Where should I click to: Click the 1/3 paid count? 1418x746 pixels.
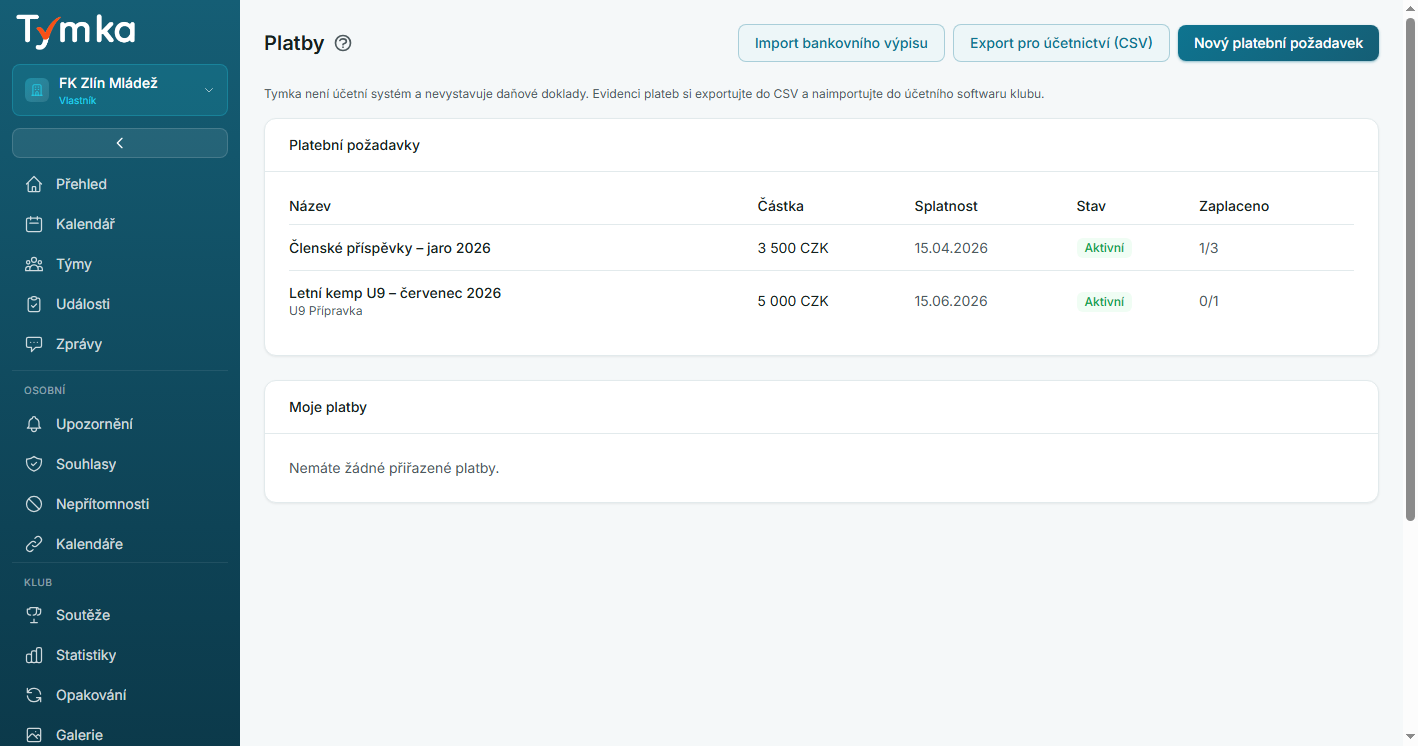point(1209,248)
